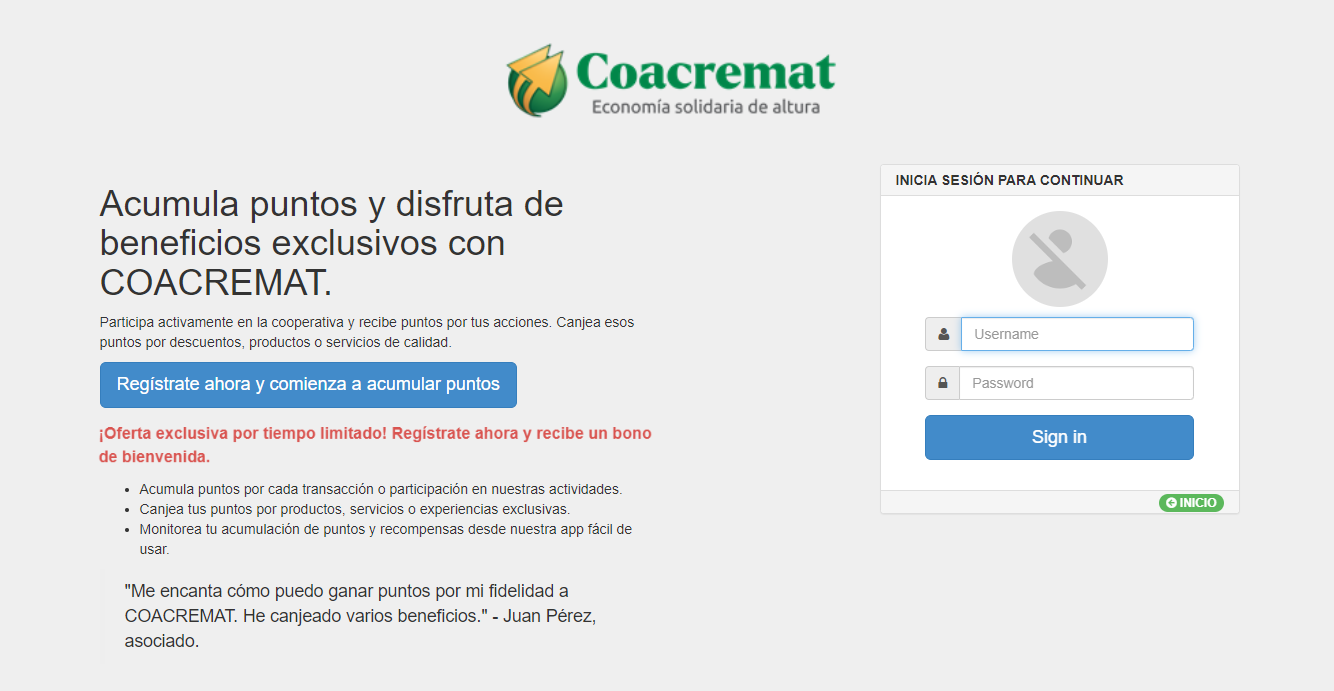
Task: Click the Juan Pérez testimonial quote
Action: pos(360,616)
